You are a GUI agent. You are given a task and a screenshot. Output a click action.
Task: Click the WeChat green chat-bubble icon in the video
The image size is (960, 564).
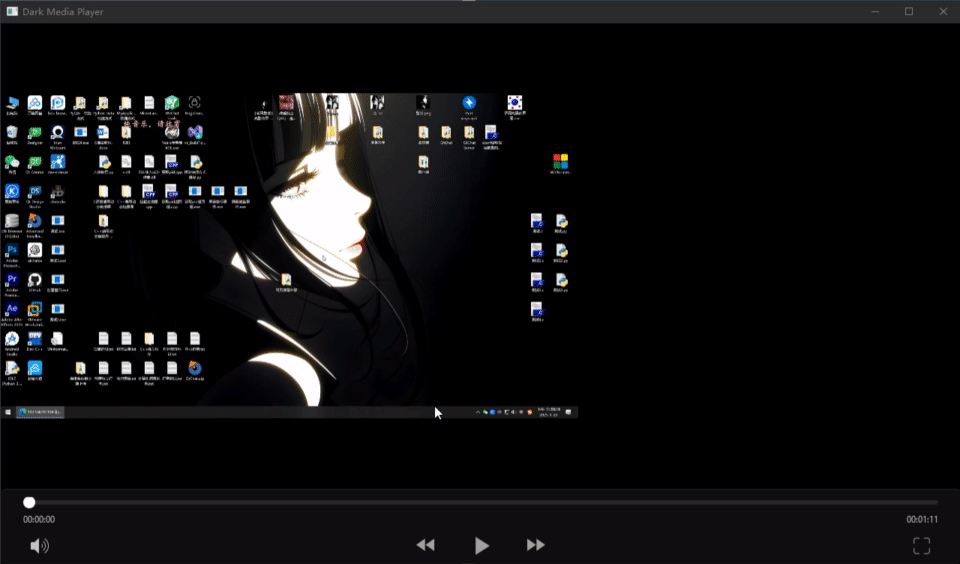12,162
